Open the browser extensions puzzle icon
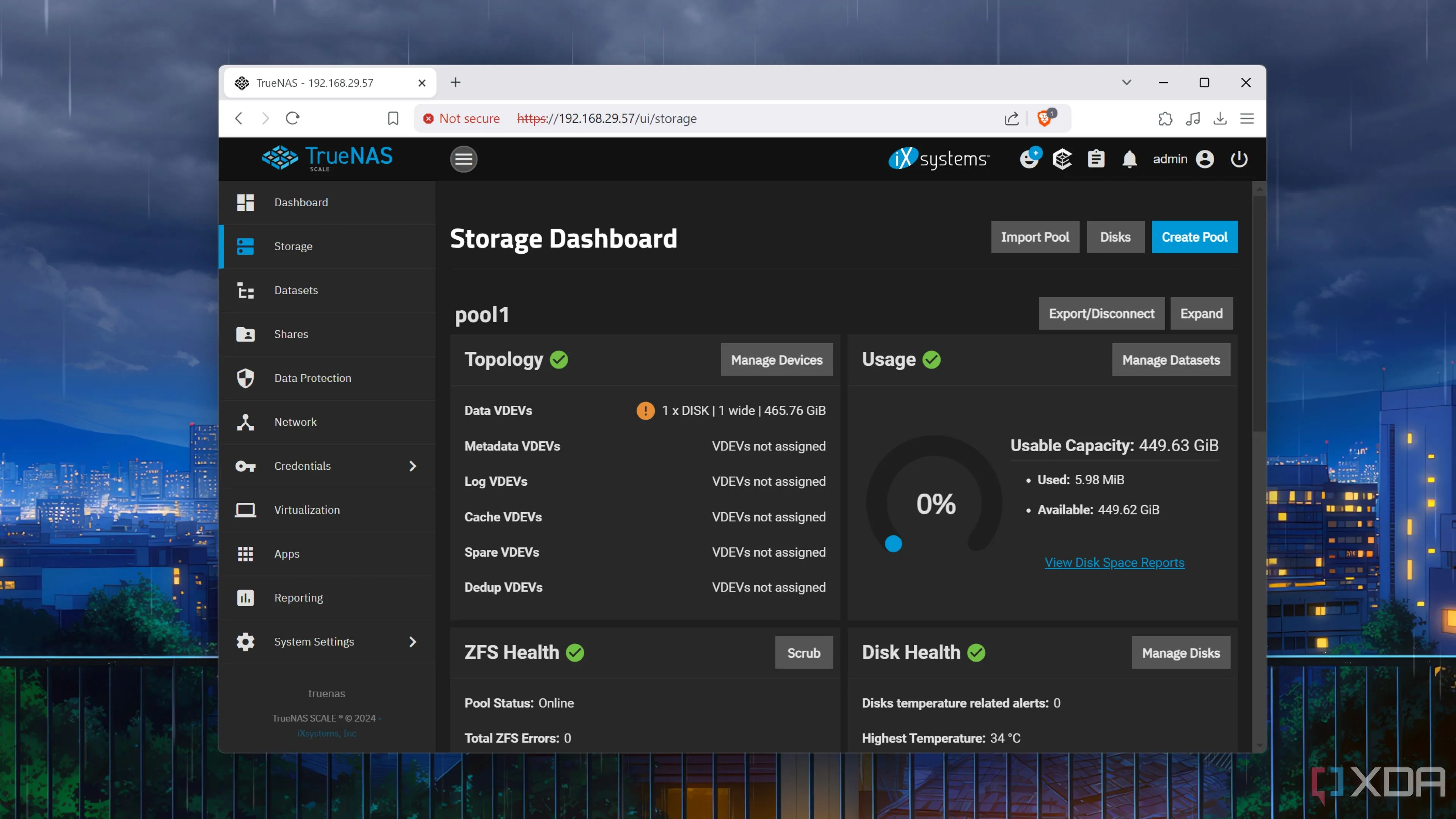This screenshot has height=819, width=1456. 1165,118
